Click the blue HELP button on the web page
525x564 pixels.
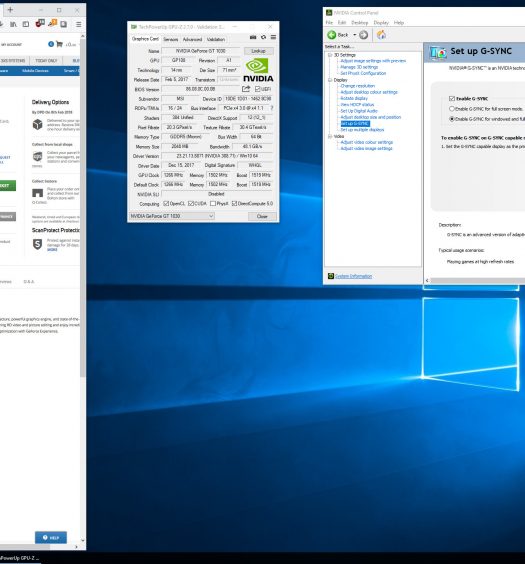coord(51,537)
